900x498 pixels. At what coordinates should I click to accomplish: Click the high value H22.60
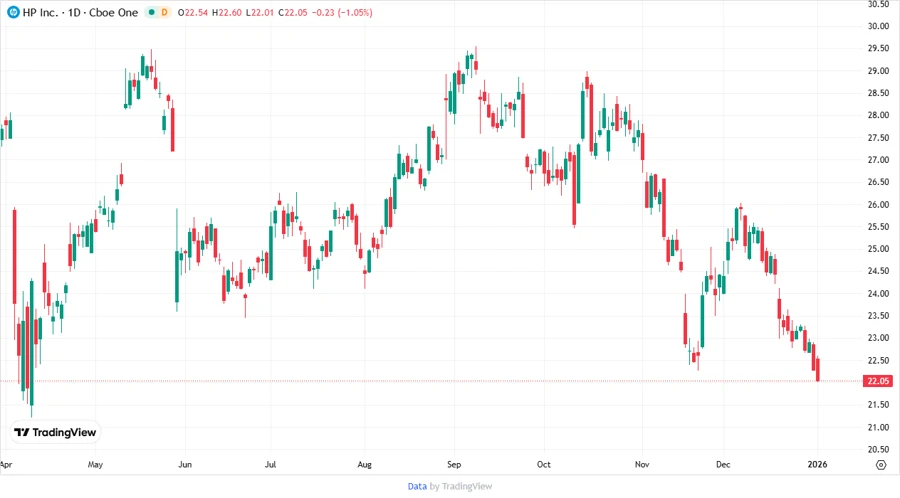(227, 12)
